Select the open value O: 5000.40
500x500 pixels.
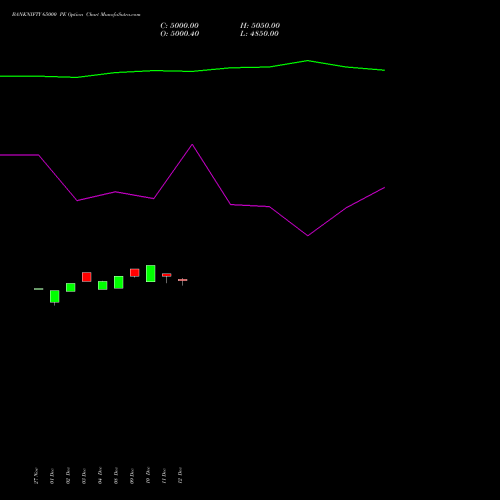(180, 34)
